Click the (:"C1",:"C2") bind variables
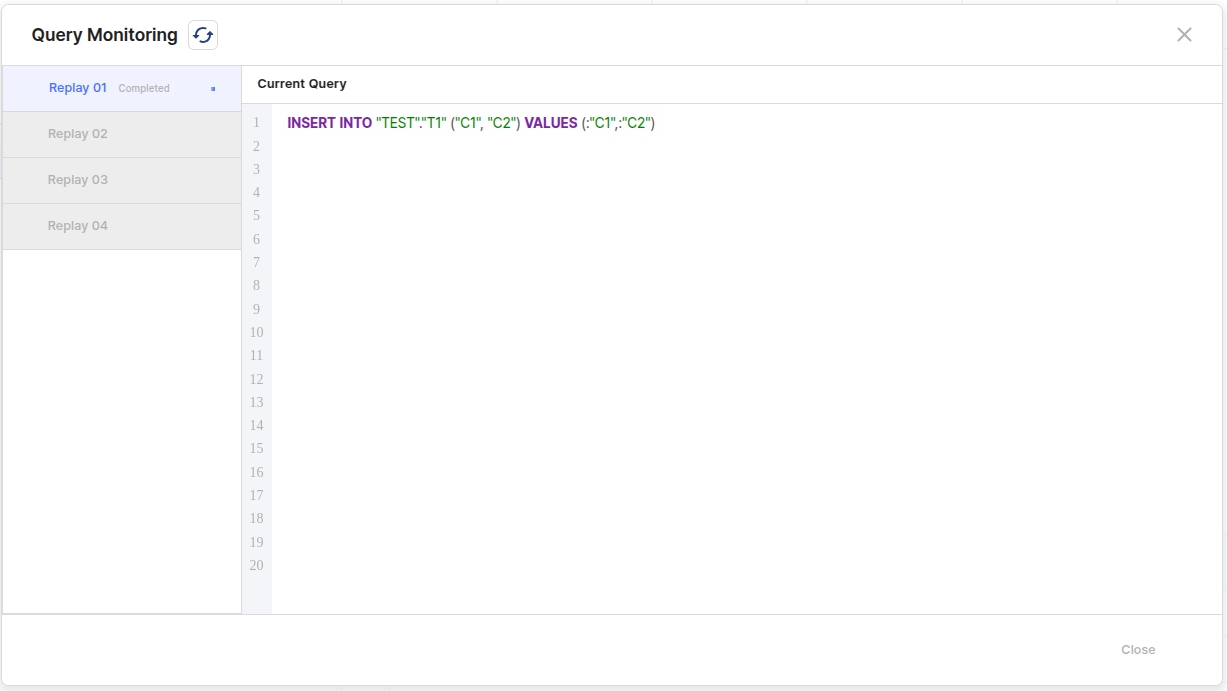Viewport: 1227px width, 691px height. point(618,123)
